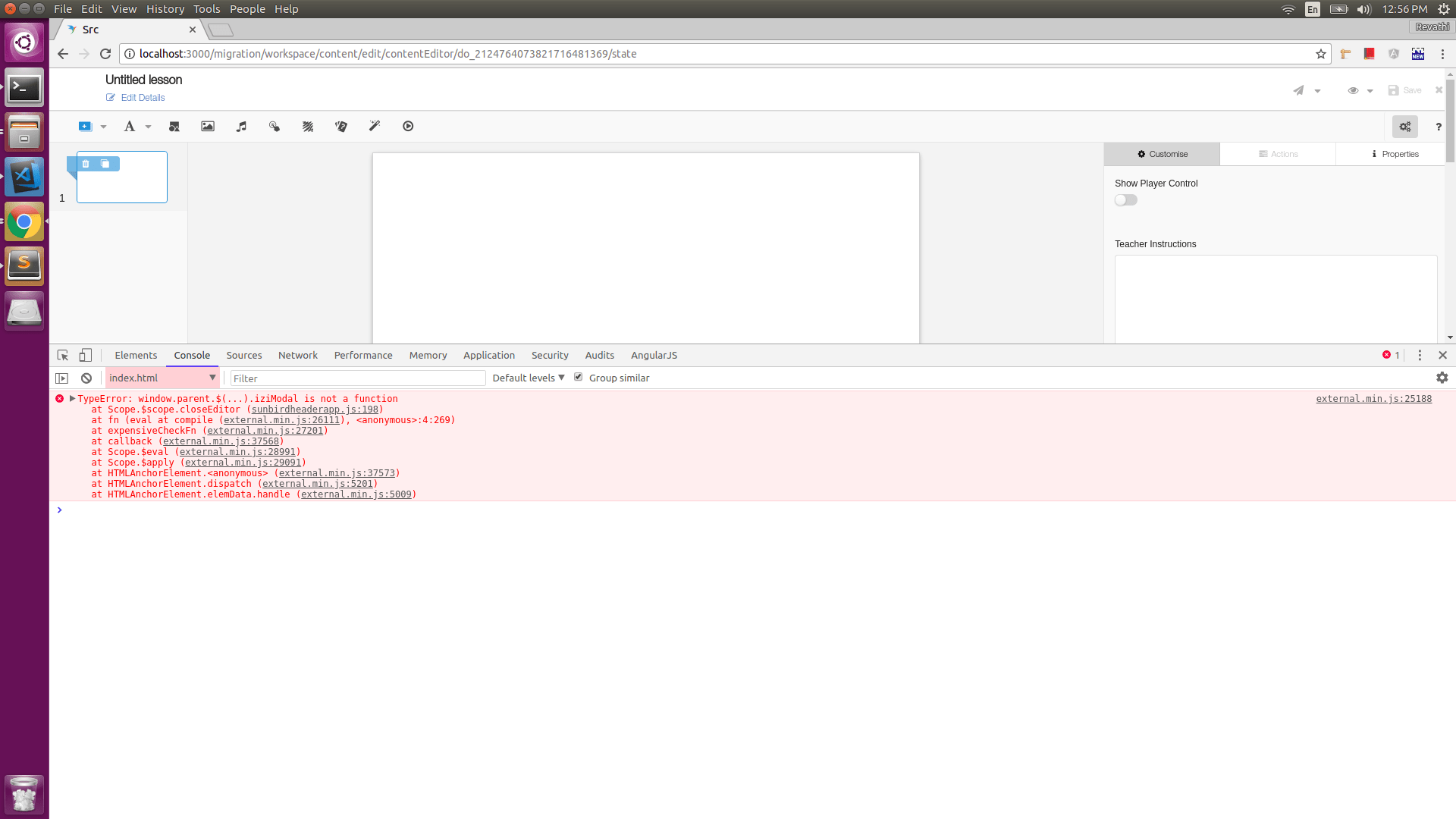1456x819 pixels.
Task: Click the interaction tool icon
Action: coord(274,126)
